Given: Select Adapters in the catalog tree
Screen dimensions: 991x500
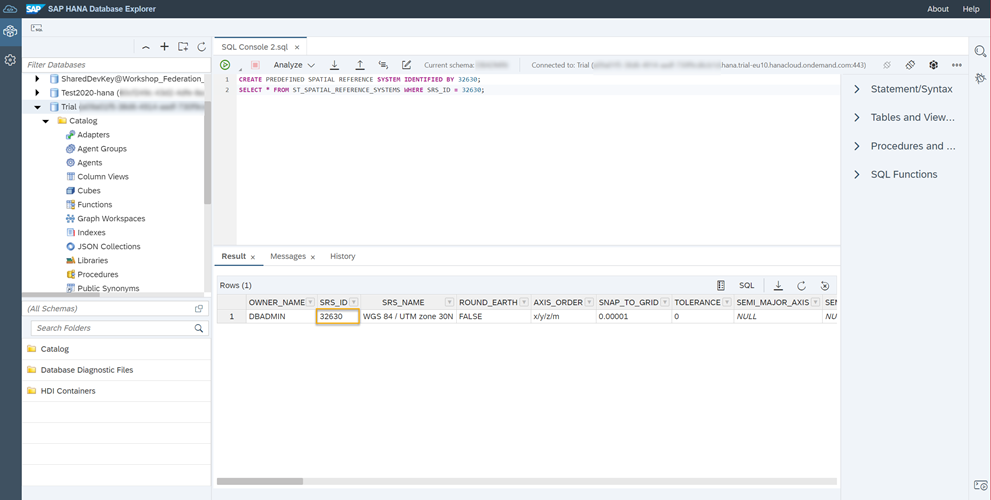Looking at the screenshot, I should [93, 135].
